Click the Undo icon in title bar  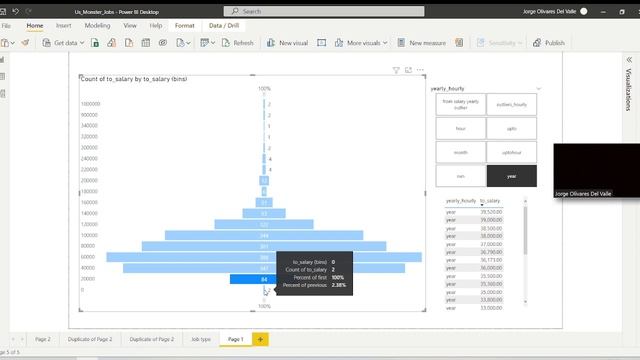[16, 11]
